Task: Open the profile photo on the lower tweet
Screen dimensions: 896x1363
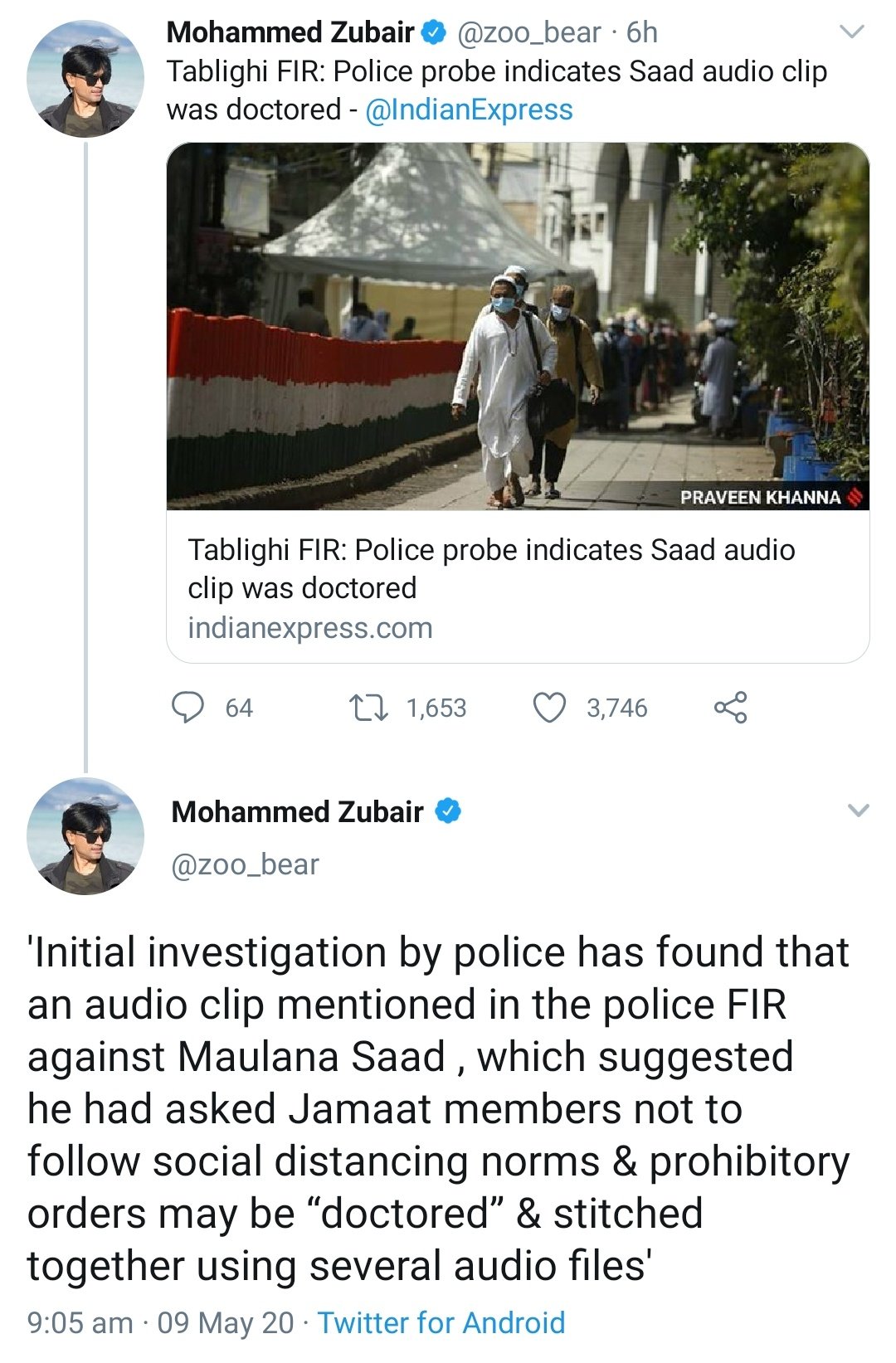Action: coord(85,836)
